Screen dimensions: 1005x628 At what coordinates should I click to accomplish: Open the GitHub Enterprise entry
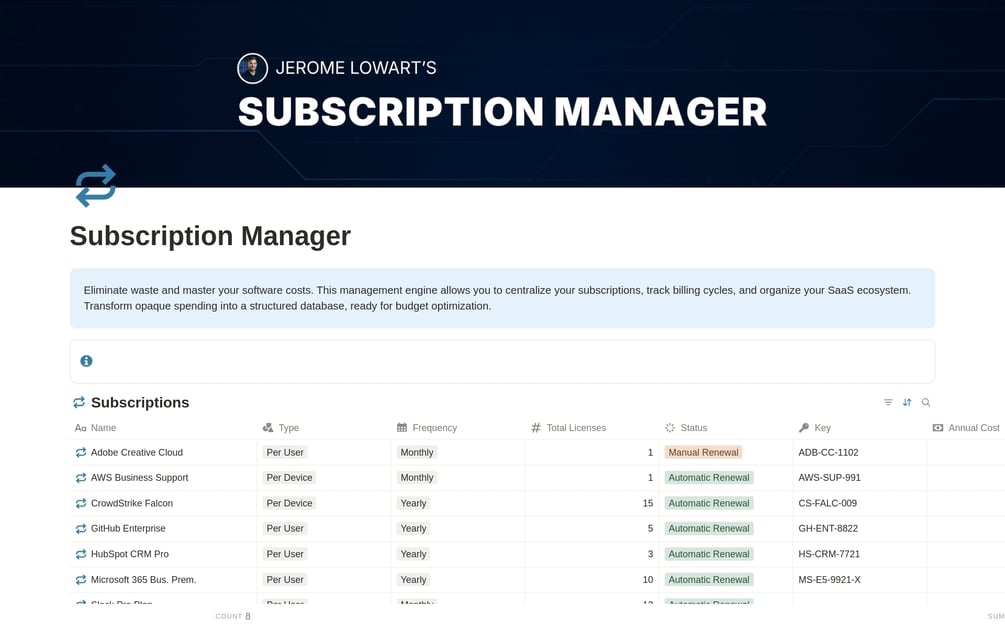point(128,529)
